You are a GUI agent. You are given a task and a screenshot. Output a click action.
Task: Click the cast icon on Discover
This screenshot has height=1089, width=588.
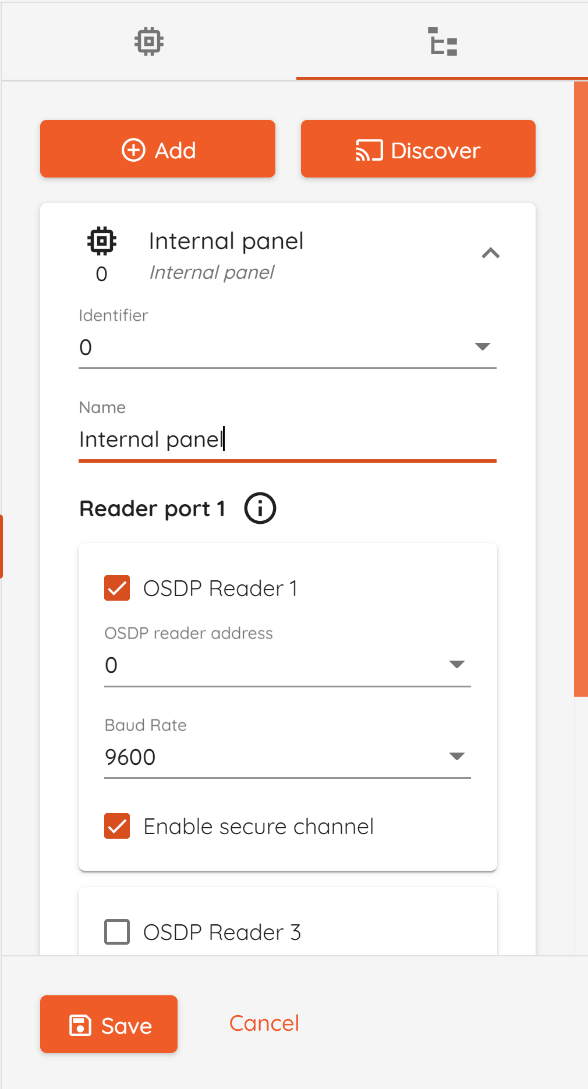369,150
